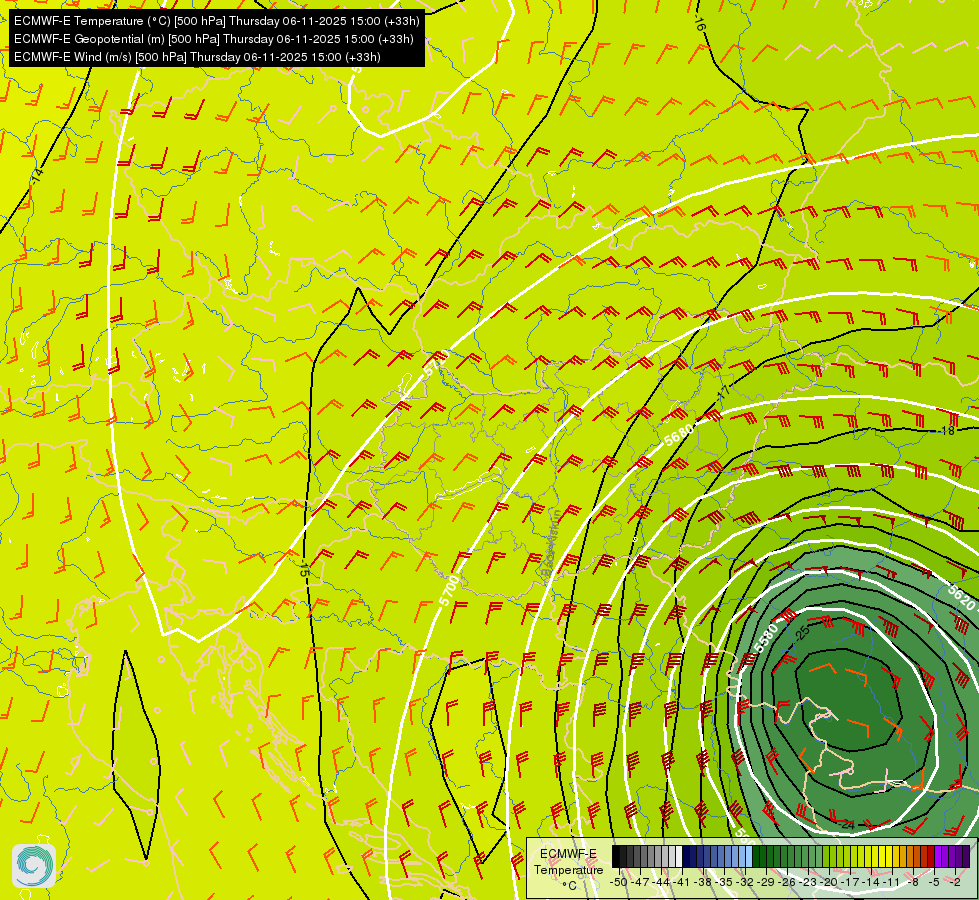
Task: Click the -8 legend scale value
Action: [x=914, y=882]
